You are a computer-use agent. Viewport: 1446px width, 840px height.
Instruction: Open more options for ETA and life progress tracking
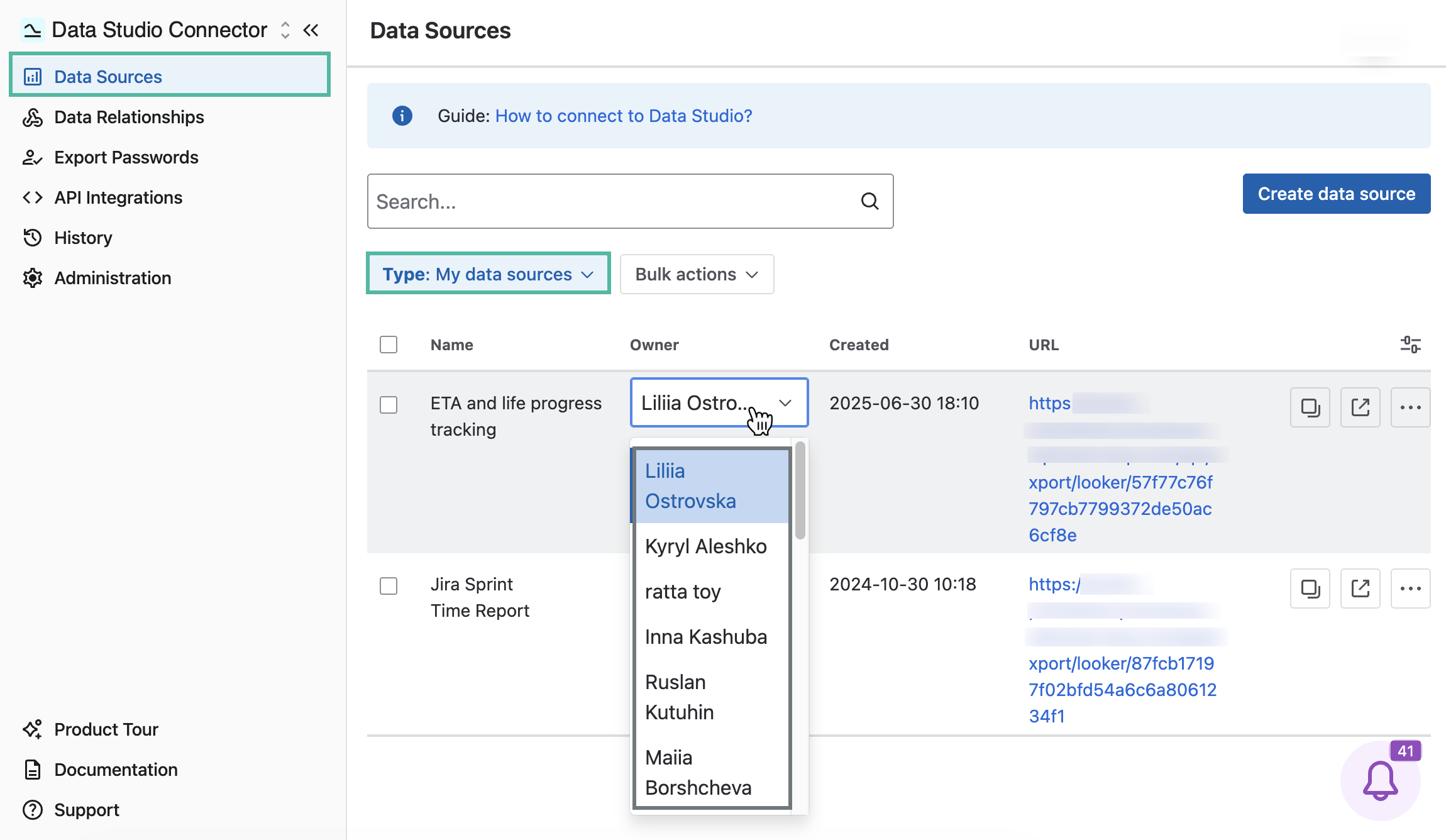[1411, 407]
